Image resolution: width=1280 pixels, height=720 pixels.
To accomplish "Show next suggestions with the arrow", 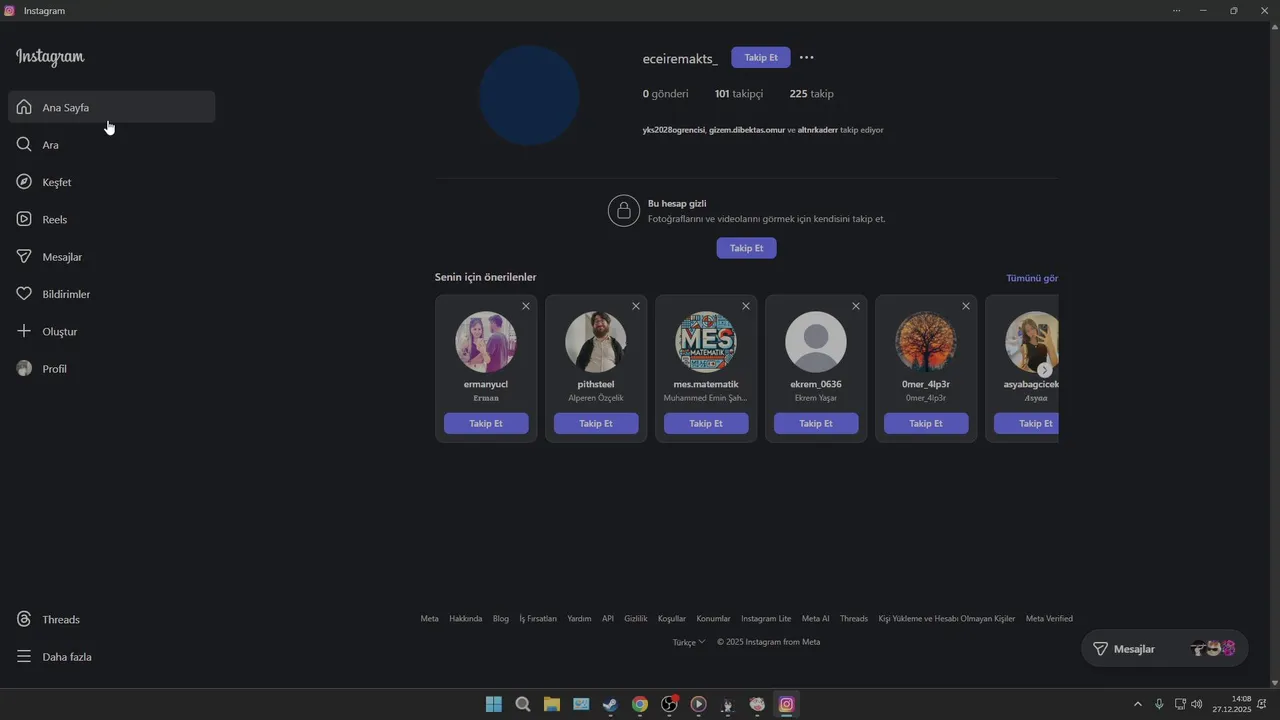I will click(x=1045, y=370).
